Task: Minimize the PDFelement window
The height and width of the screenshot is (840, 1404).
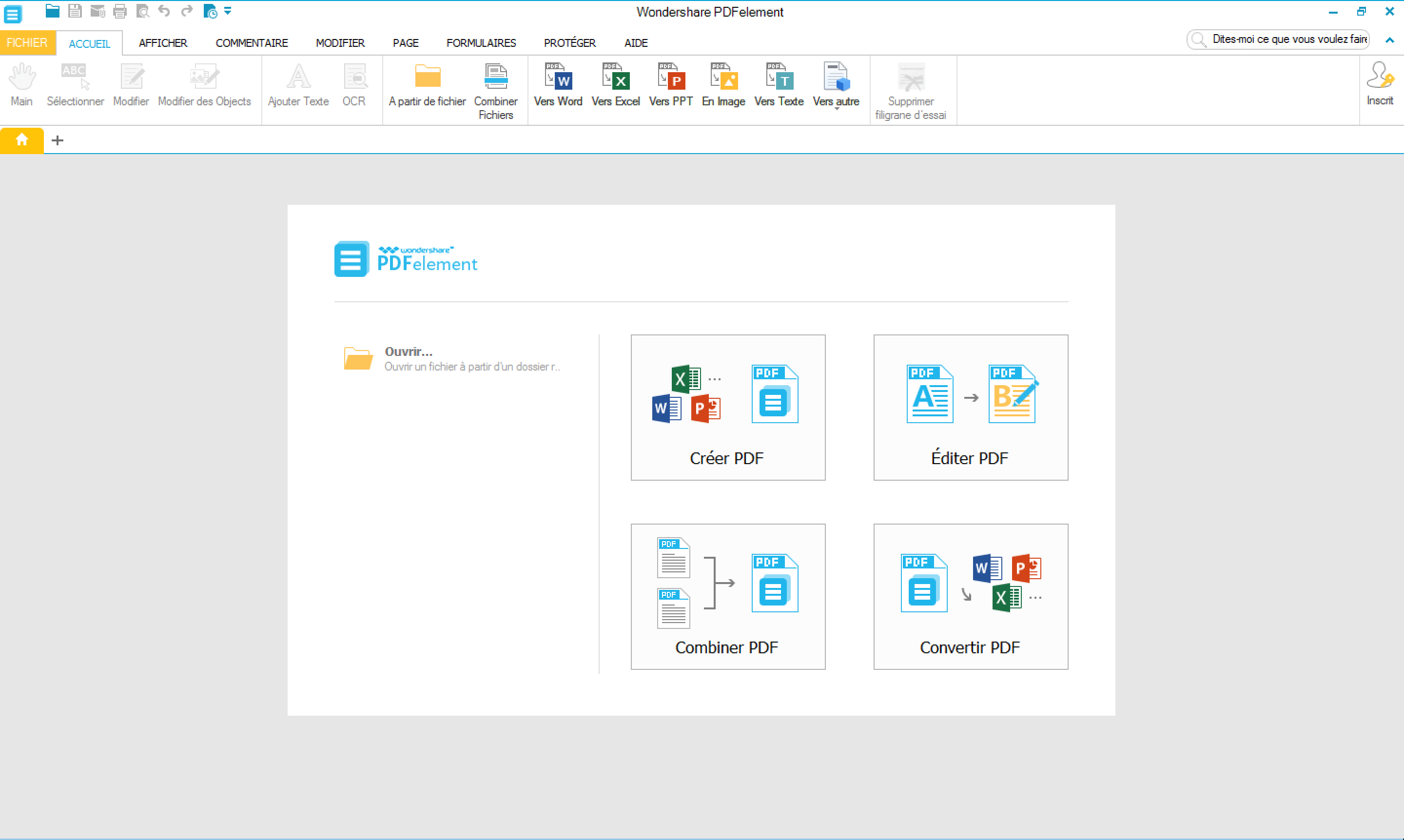Action: click(1333, 12)
